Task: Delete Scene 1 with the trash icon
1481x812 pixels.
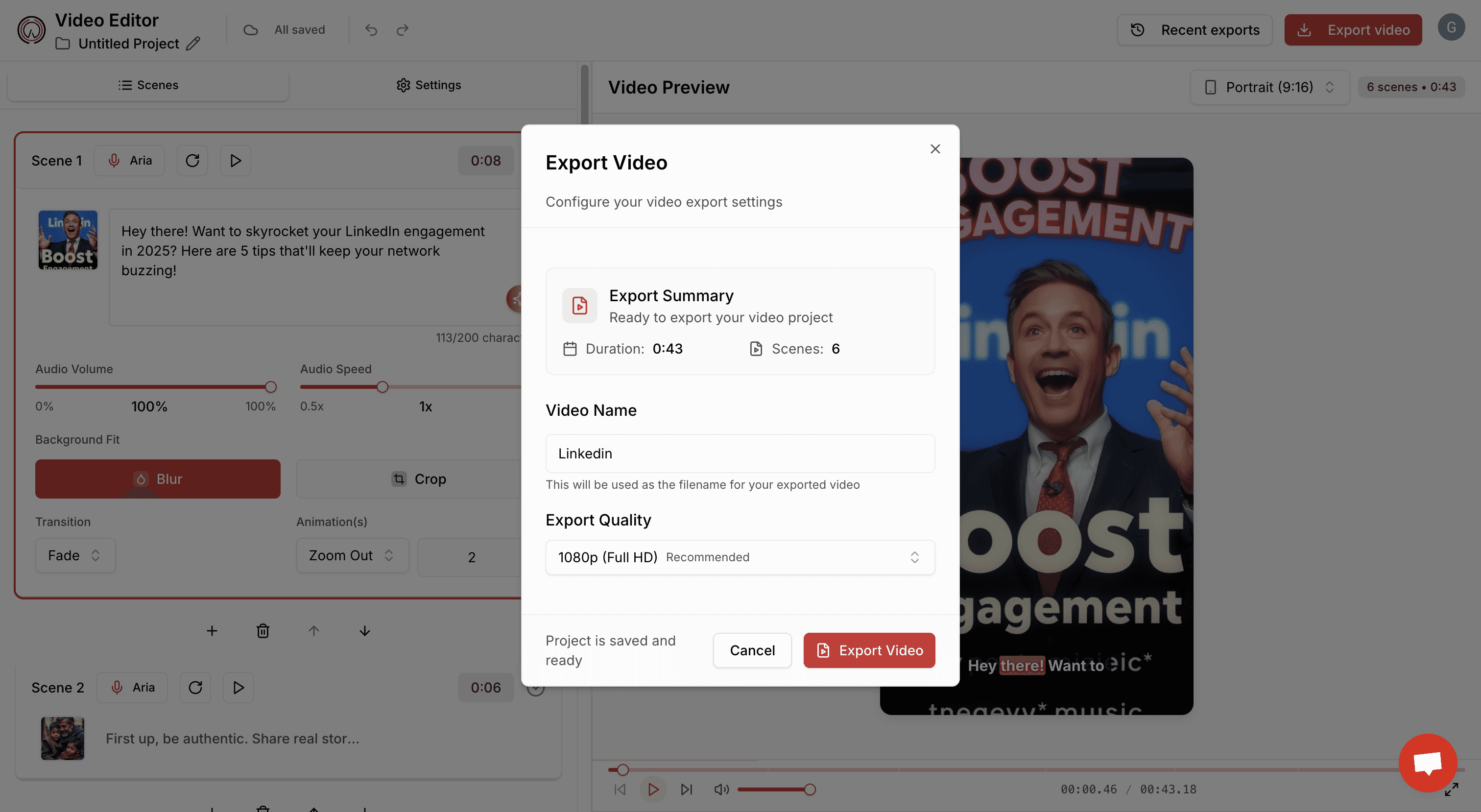Action: click(263, 631)
